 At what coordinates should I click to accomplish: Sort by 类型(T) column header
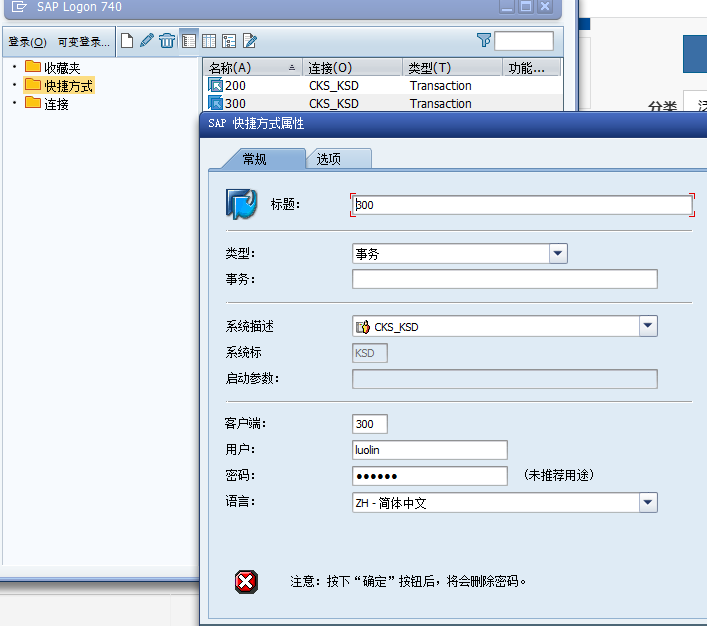click(x=452, y=68)
